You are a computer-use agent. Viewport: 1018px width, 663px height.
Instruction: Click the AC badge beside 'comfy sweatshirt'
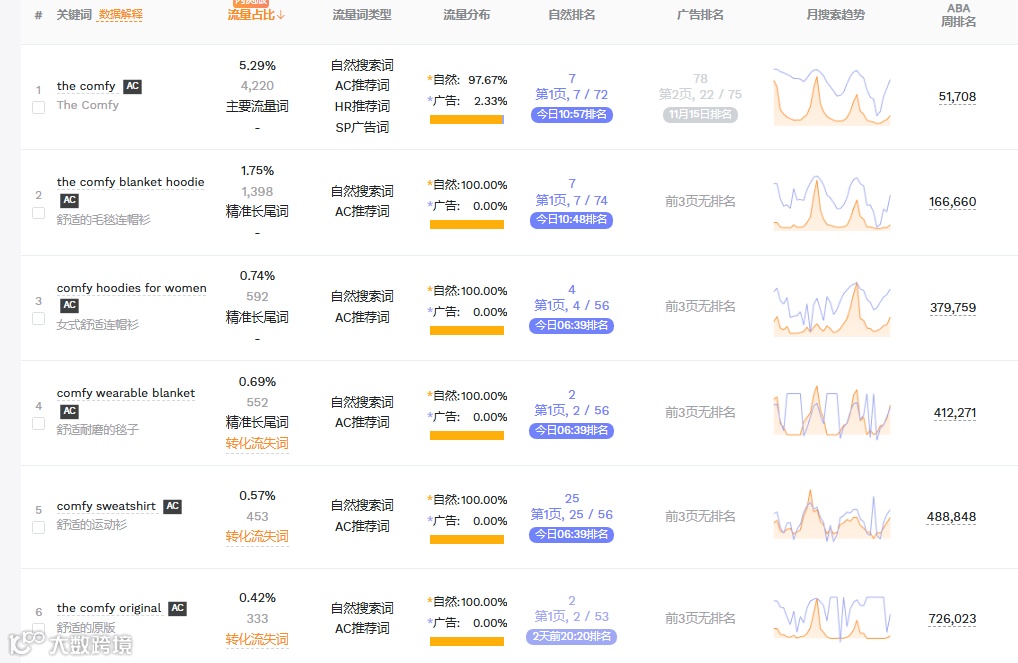(172, 506)
